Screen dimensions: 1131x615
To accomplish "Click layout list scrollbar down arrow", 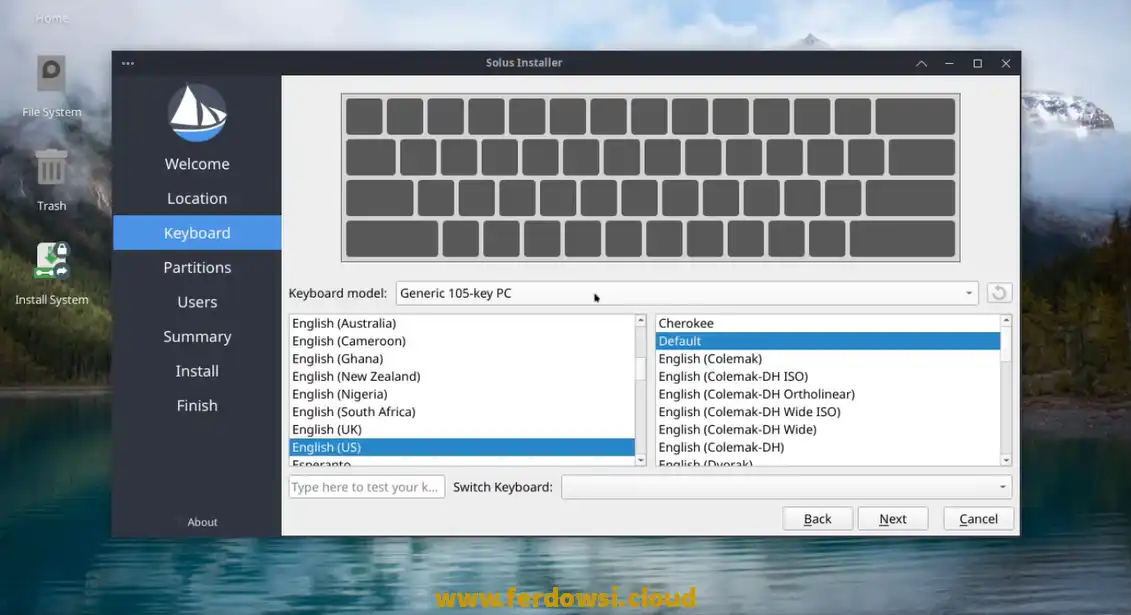I will click(x=641, y=460).
